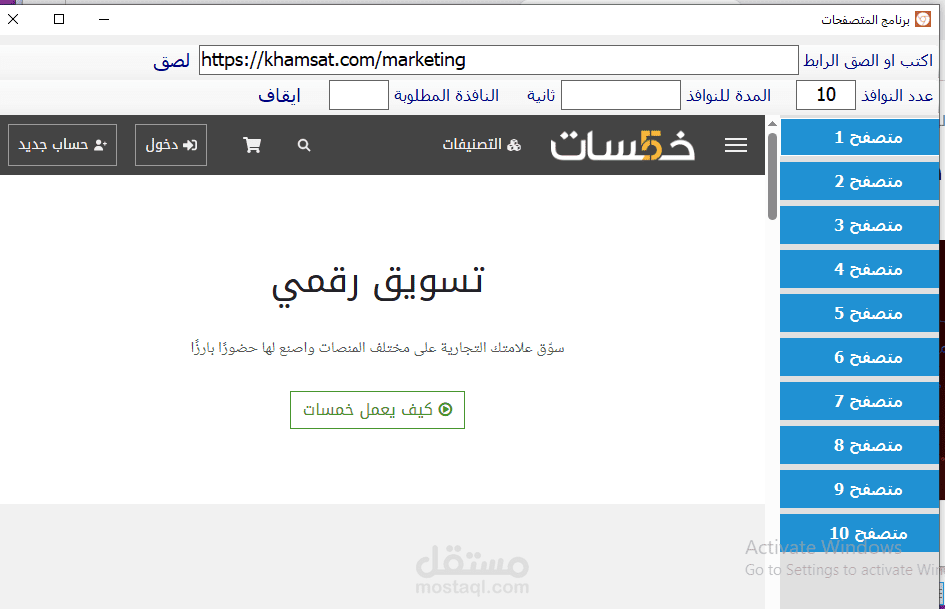Click the ثانية seconds label
Screen dimensions: 945x609
pos(541,96)
